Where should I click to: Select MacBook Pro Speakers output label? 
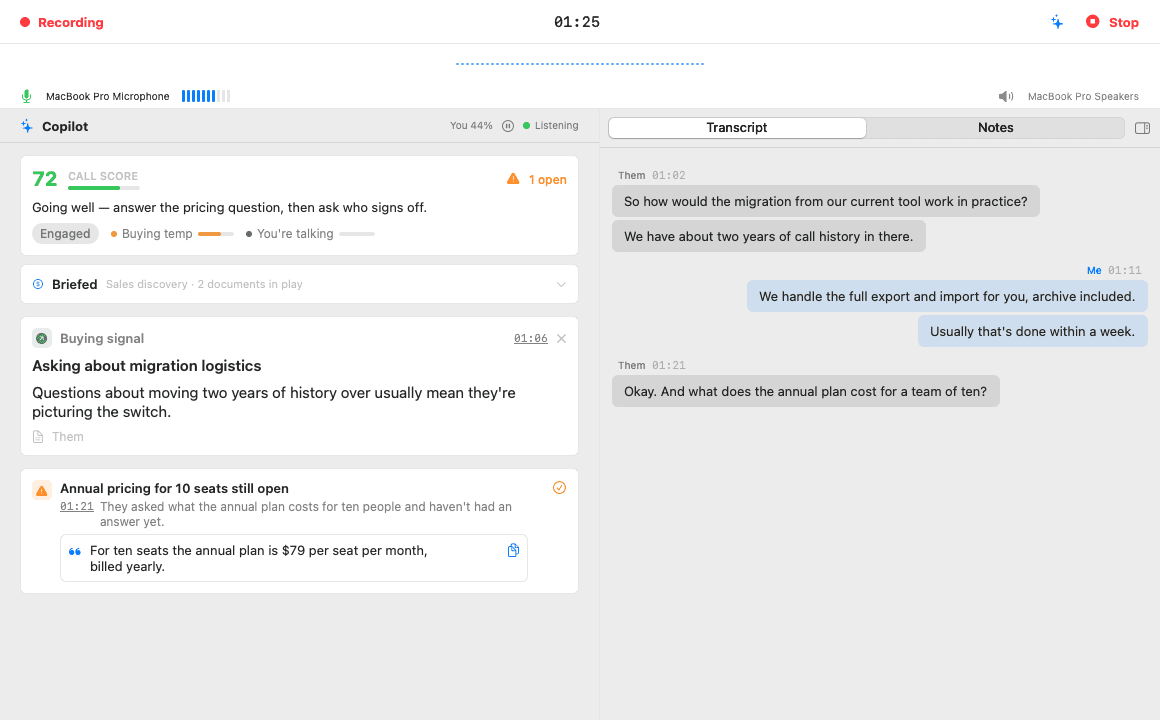(1083, 96)
